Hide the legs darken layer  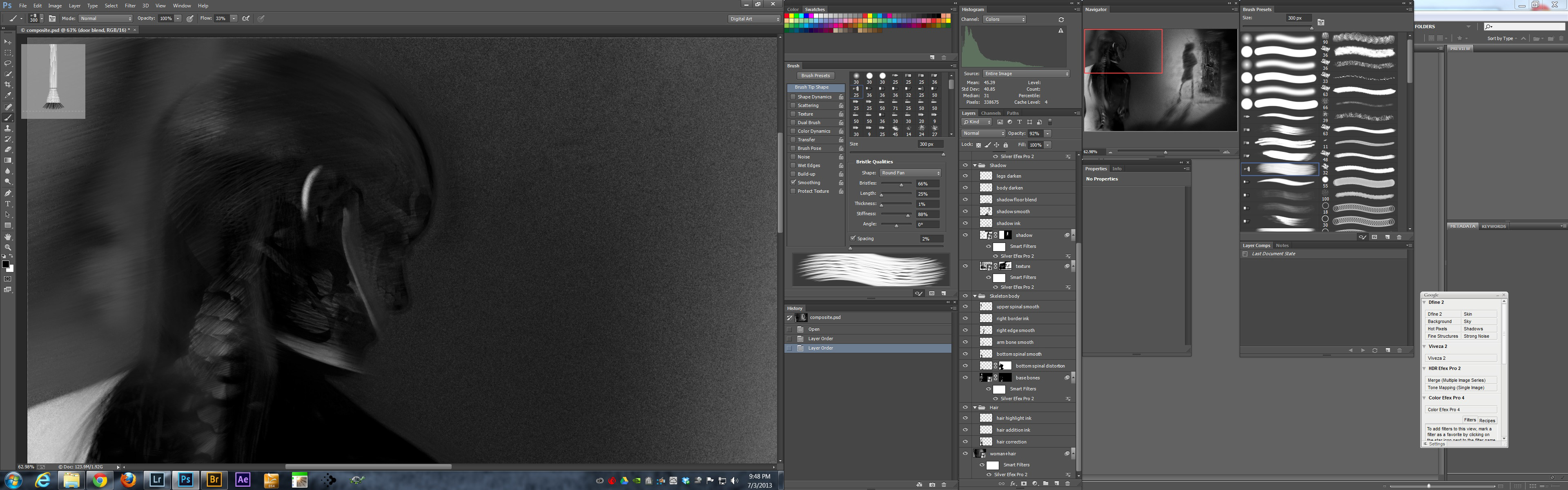tap(965, 176)
